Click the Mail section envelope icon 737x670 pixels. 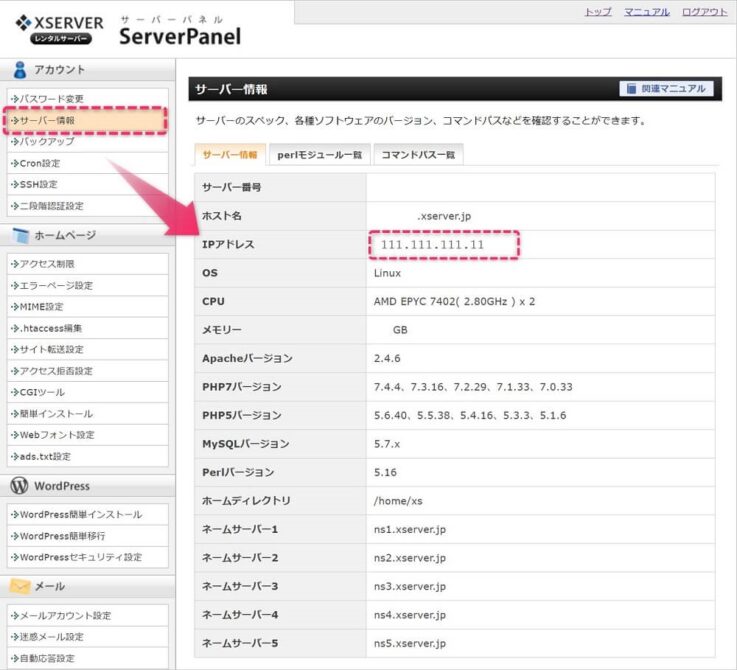(x=20, y=586)
